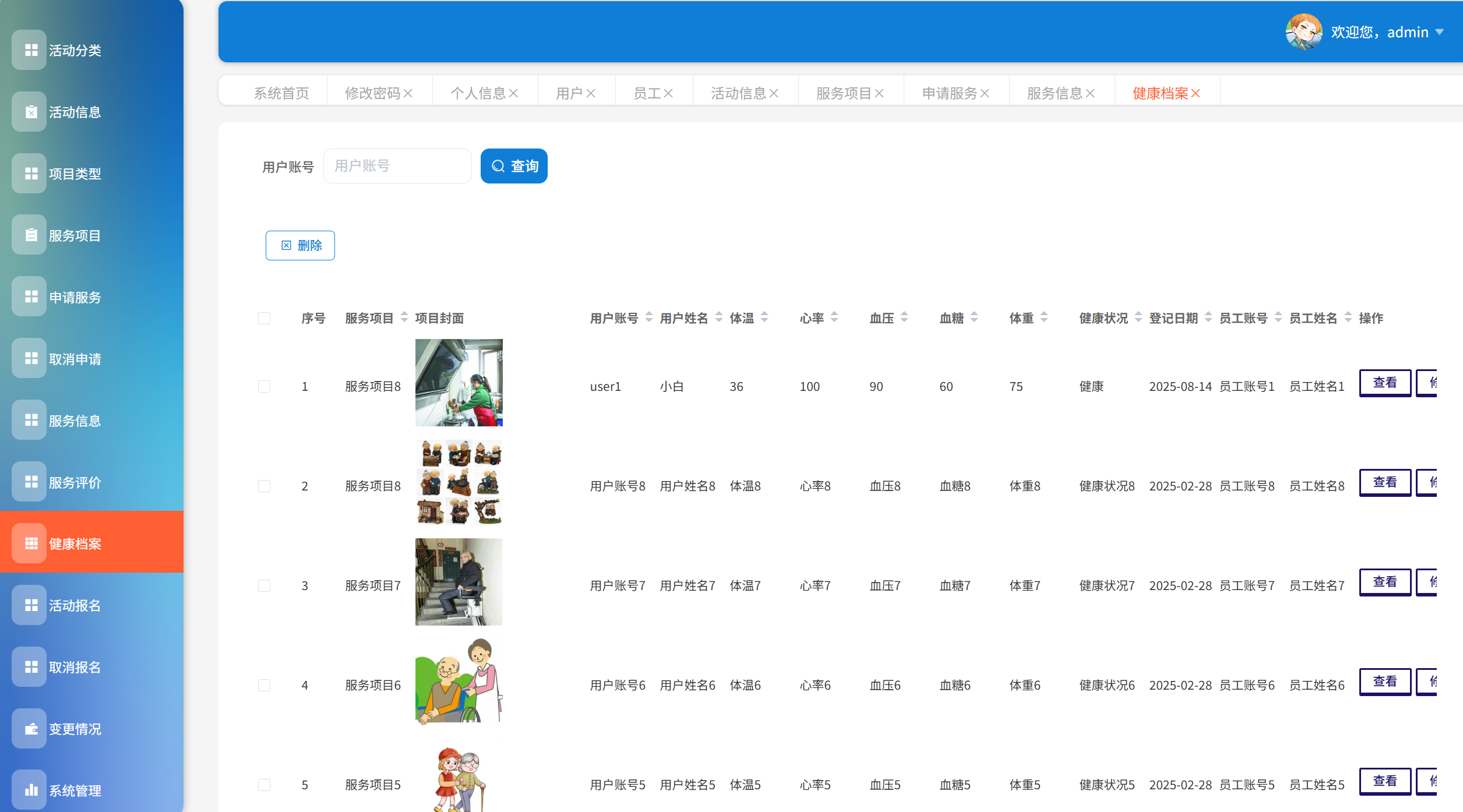The width and height of the screenshot is (1463, 812).
Task: Open 服务评价 in the sidebar menu
Action: click(x=75, y=482)
